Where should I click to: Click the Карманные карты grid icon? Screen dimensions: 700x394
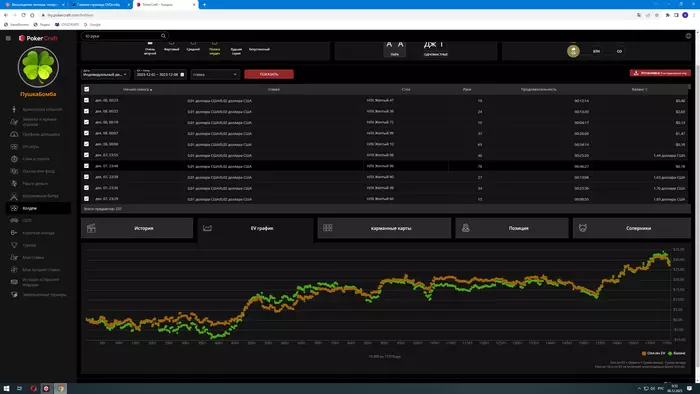(328, 228)
